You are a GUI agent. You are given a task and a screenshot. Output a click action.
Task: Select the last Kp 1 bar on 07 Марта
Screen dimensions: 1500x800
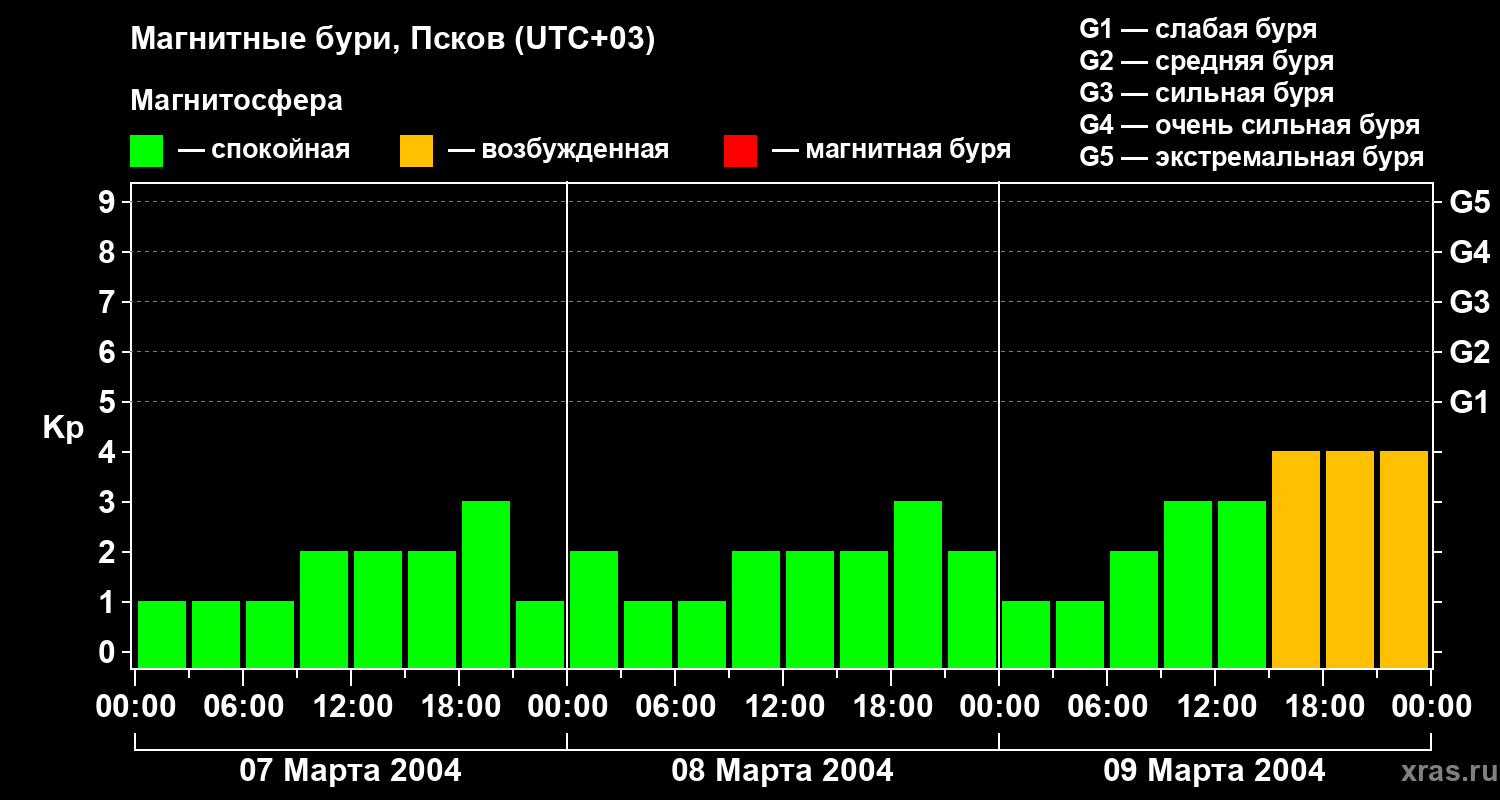(540, 634)
